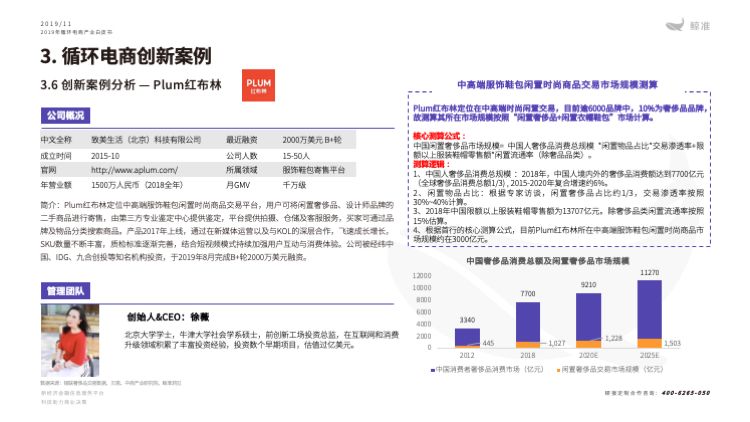Click the 2012 purple bar in chart
750x422 pixels.
[467, 337]
